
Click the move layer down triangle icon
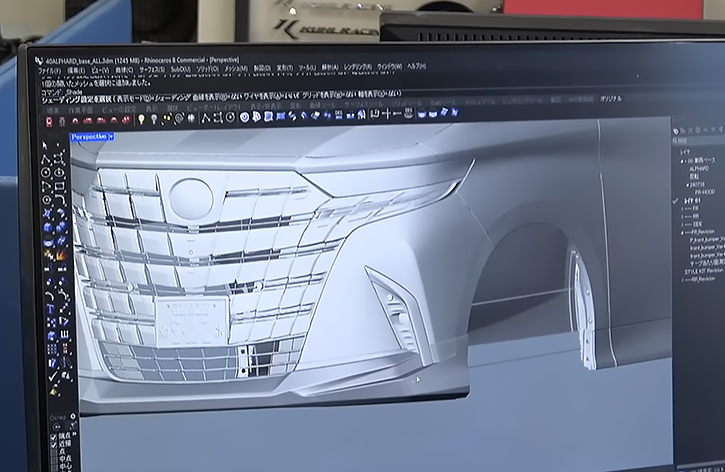tap(713, 130)
